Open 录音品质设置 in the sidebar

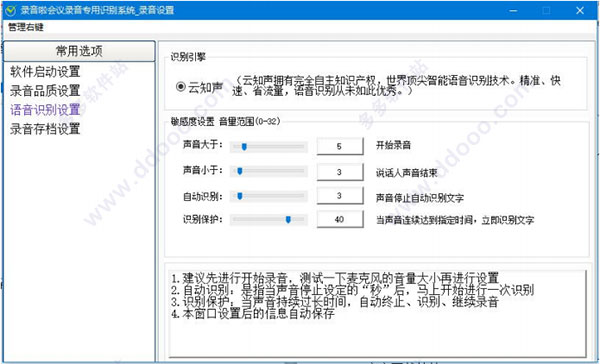coord(45,91)
